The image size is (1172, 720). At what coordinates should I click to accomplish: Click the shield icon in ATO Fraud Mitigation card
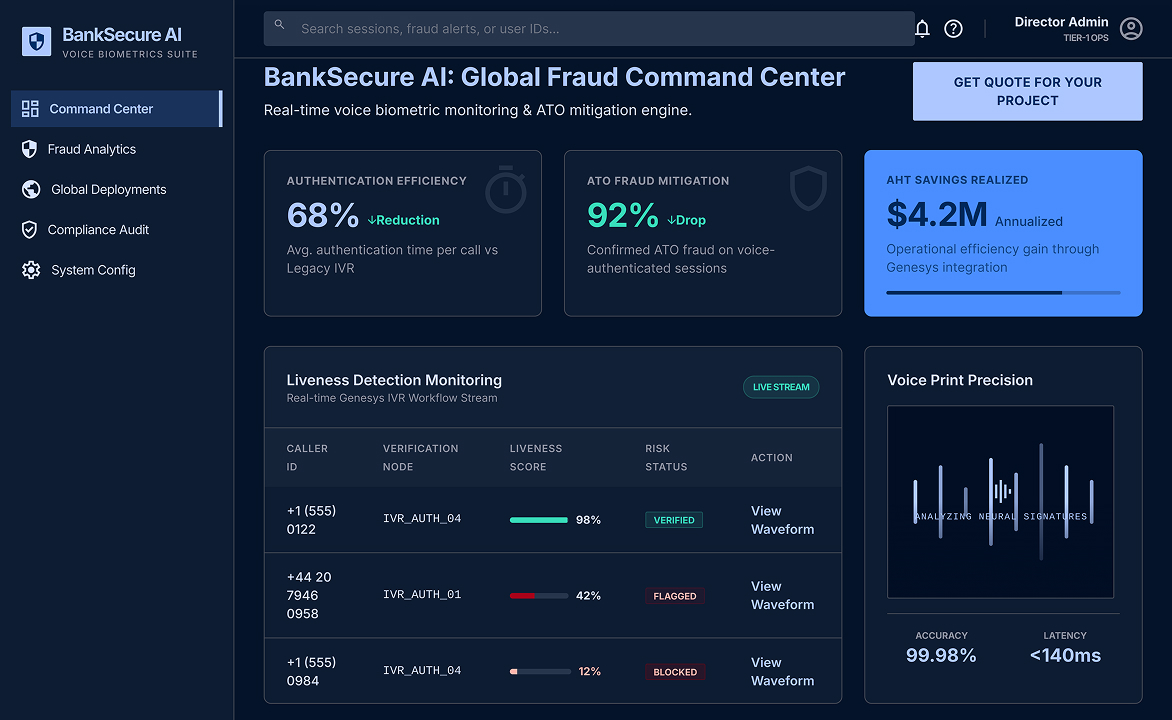(x=808, y=188)
